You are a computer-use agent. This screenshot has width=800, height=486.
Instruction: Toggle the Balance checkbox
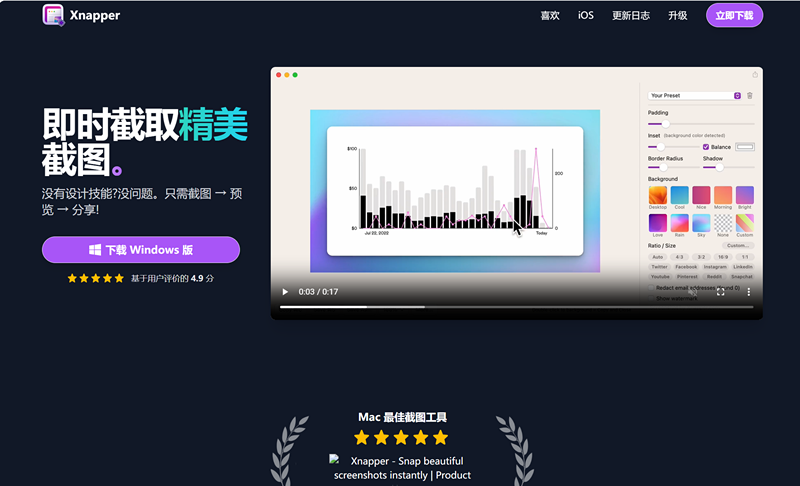706,147
